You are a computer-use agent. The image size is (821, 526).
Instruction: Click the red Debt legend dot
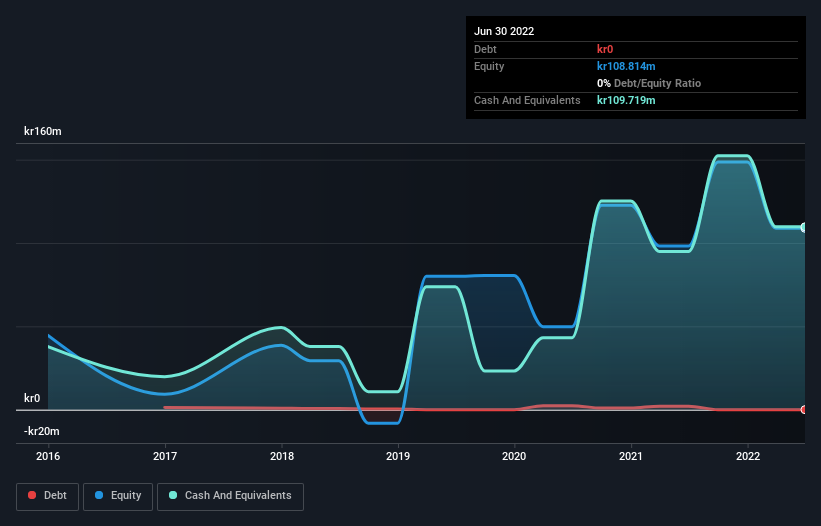pyautogui.click(x=32, y=495)
